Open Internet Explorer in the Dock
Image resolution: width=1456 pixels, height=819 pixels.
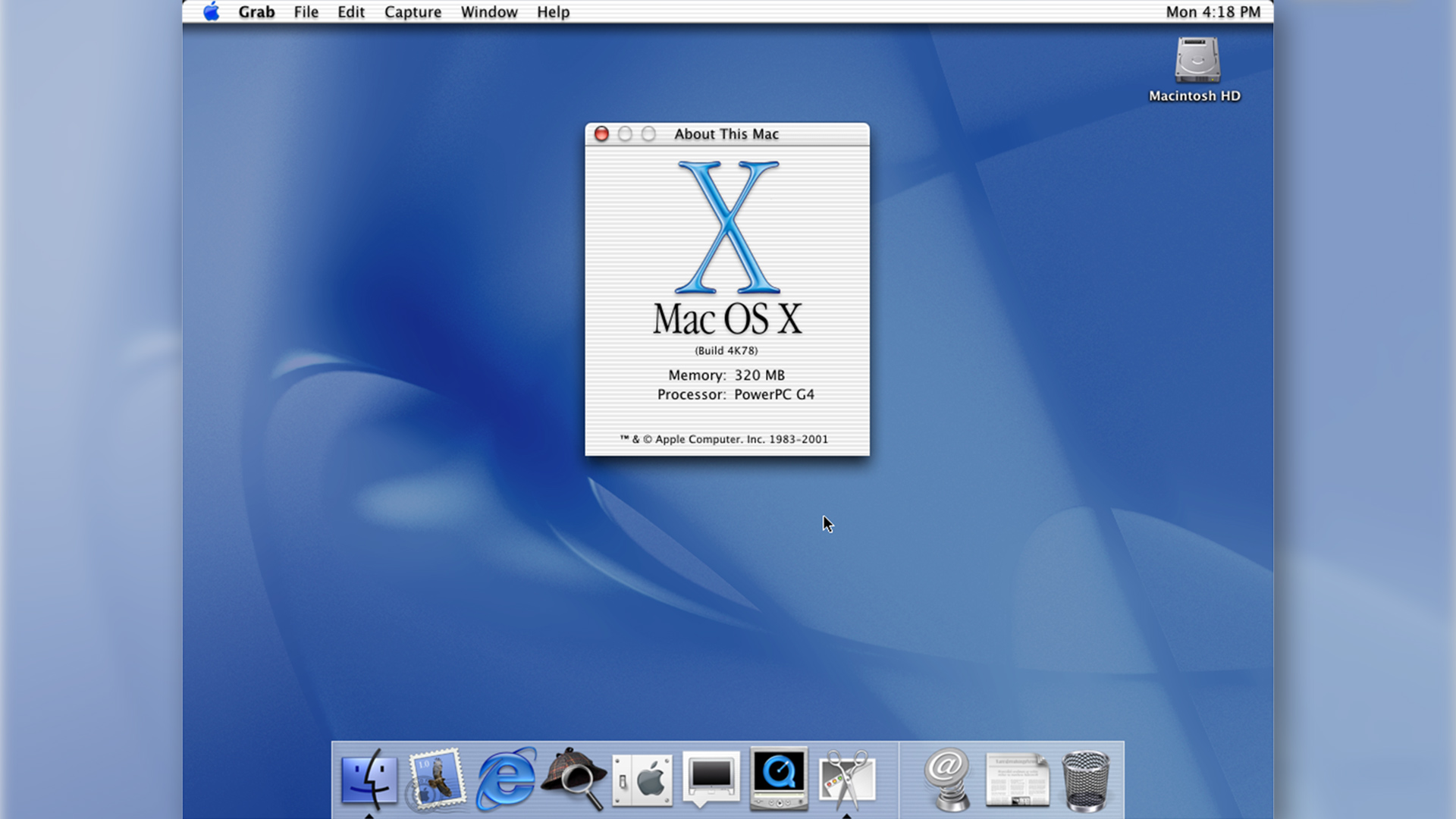(506, 779)
